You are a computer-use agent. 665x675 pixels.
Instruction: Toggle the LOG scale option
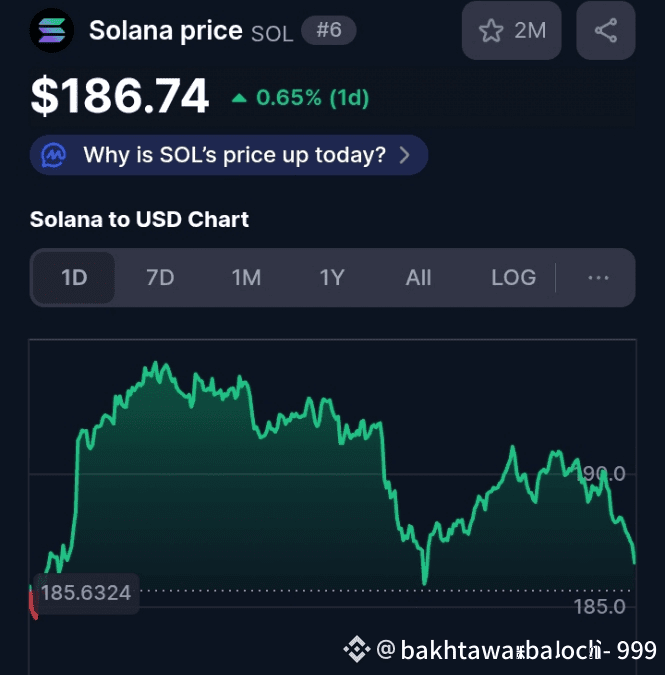[513, 277]
